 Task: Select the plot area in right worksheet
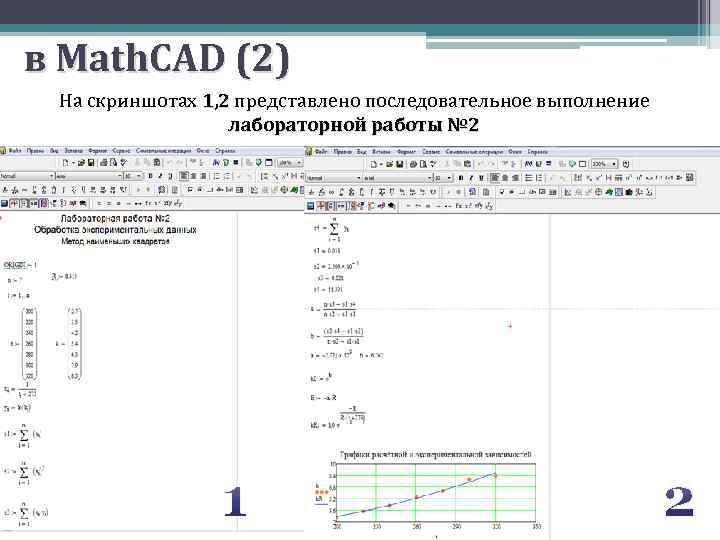pos(436,492)
